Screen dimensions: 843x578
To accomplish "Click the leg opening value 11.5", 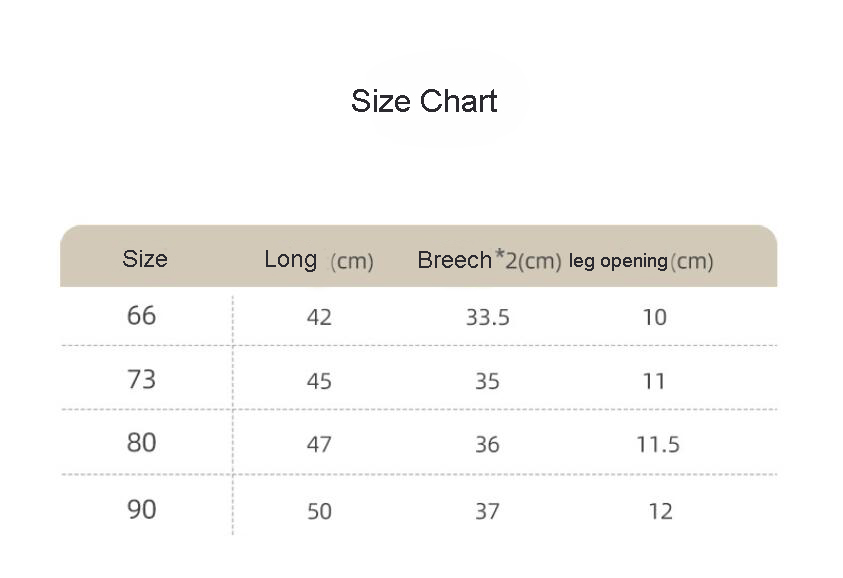I will [x=658, y=444].
